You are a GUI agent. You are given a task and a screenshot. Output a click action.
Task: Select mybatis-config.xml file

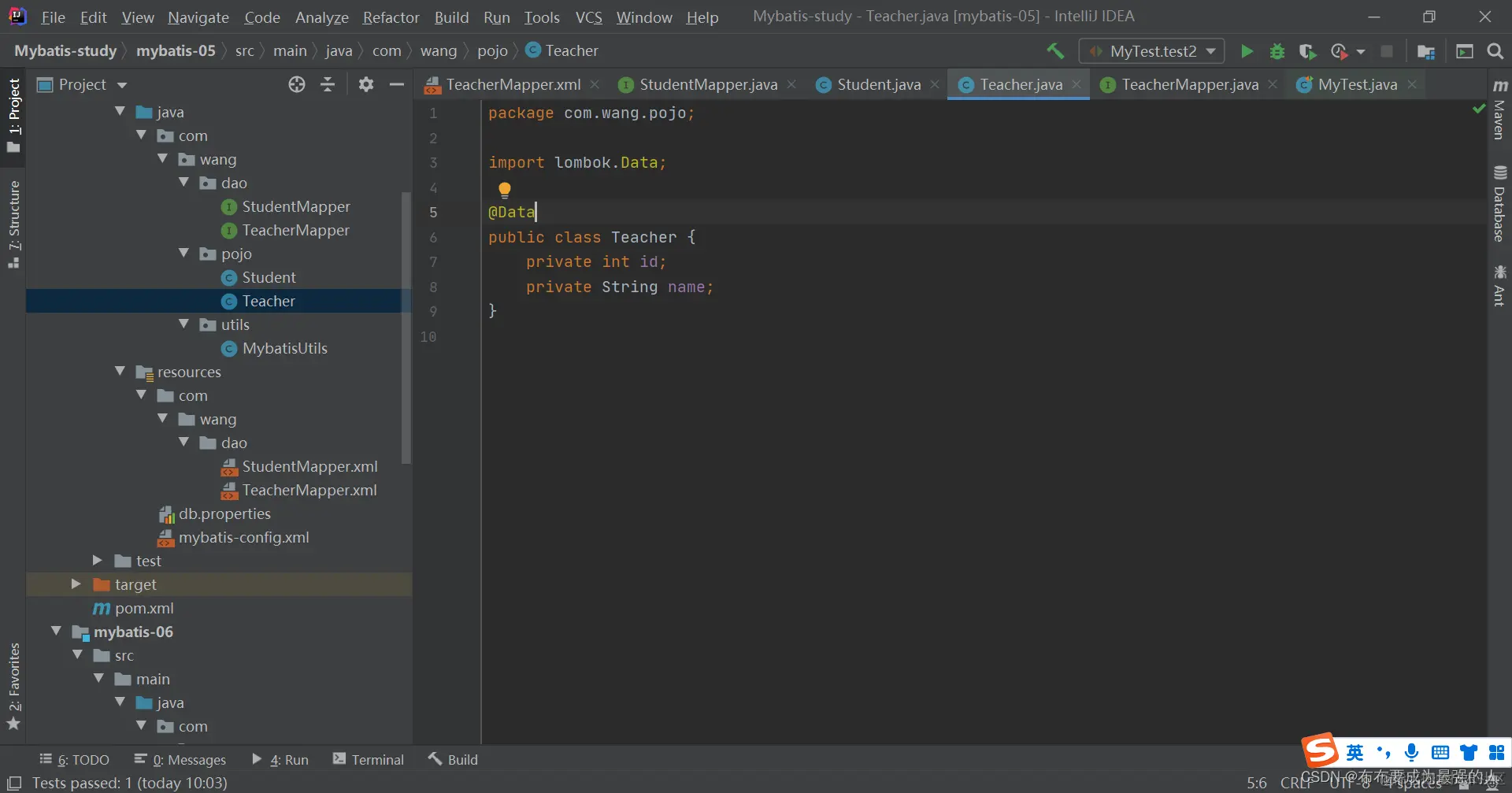click(243, 537)
